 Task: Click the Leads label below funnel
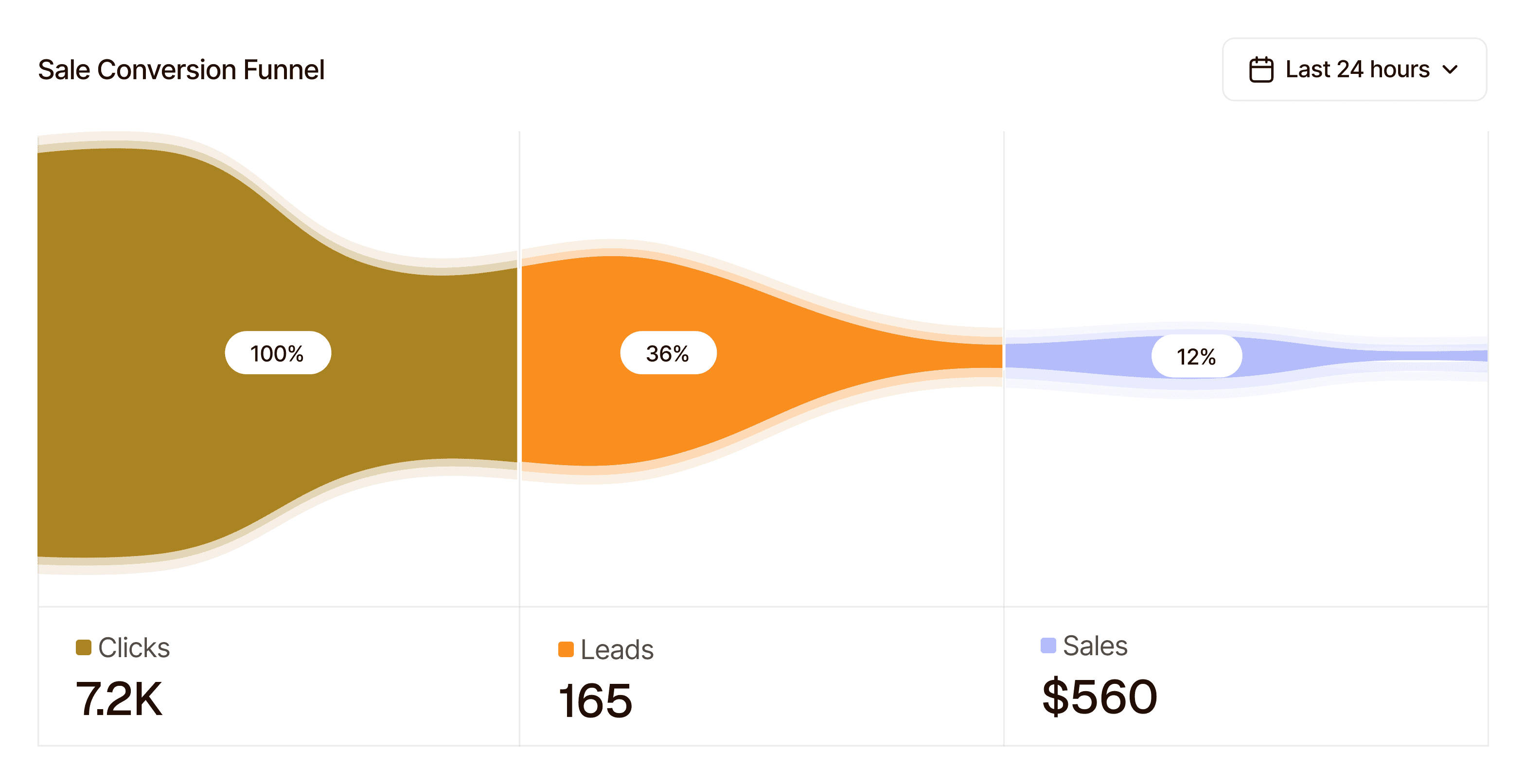coord(617,649)
